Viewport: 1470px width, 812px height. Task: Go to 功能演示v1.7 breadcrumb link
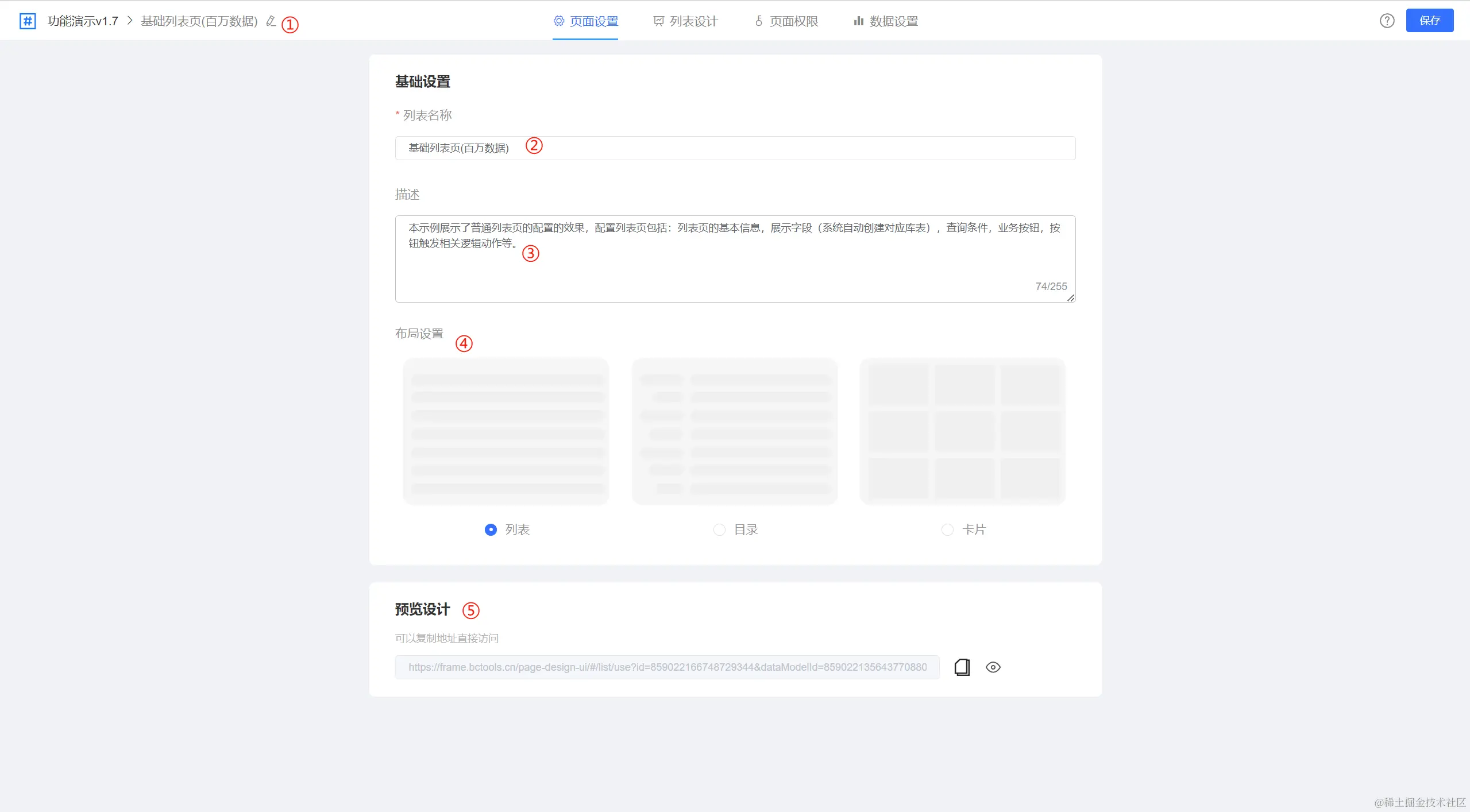click(83, 21)
